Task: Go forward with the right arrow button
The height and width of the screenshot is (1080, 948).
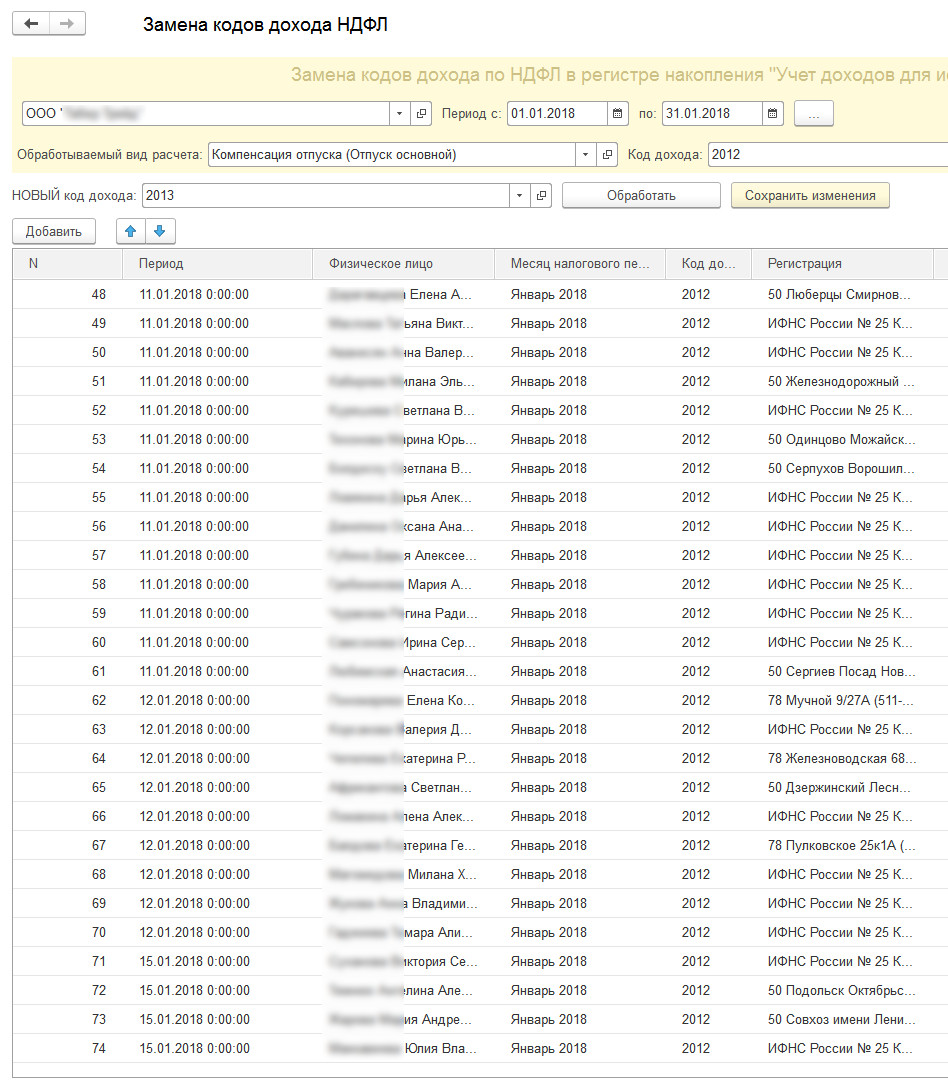Action: (x=67, y=23)
